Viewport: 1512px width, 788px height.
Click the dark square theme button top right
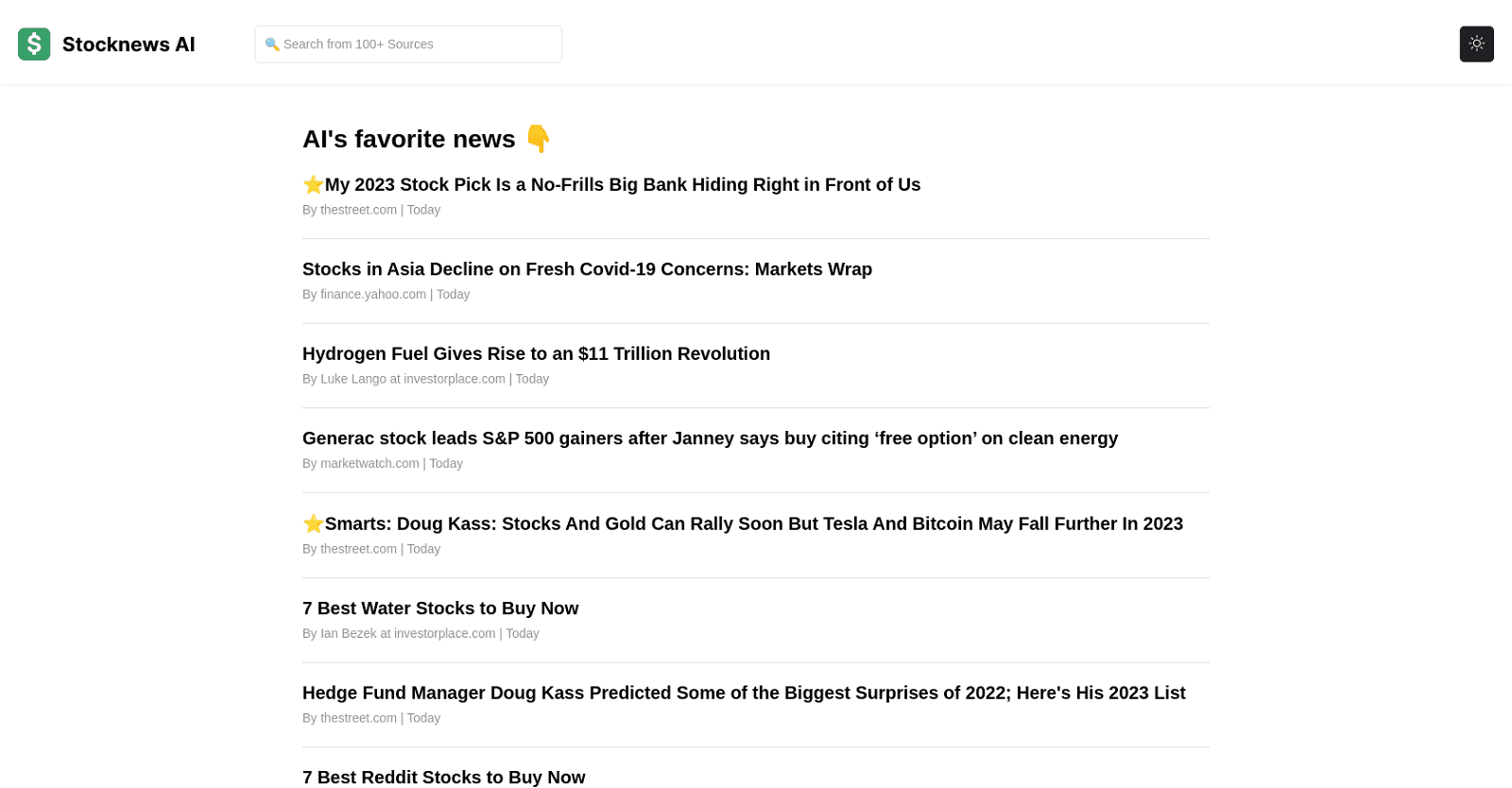click(x=1475, y=43)
